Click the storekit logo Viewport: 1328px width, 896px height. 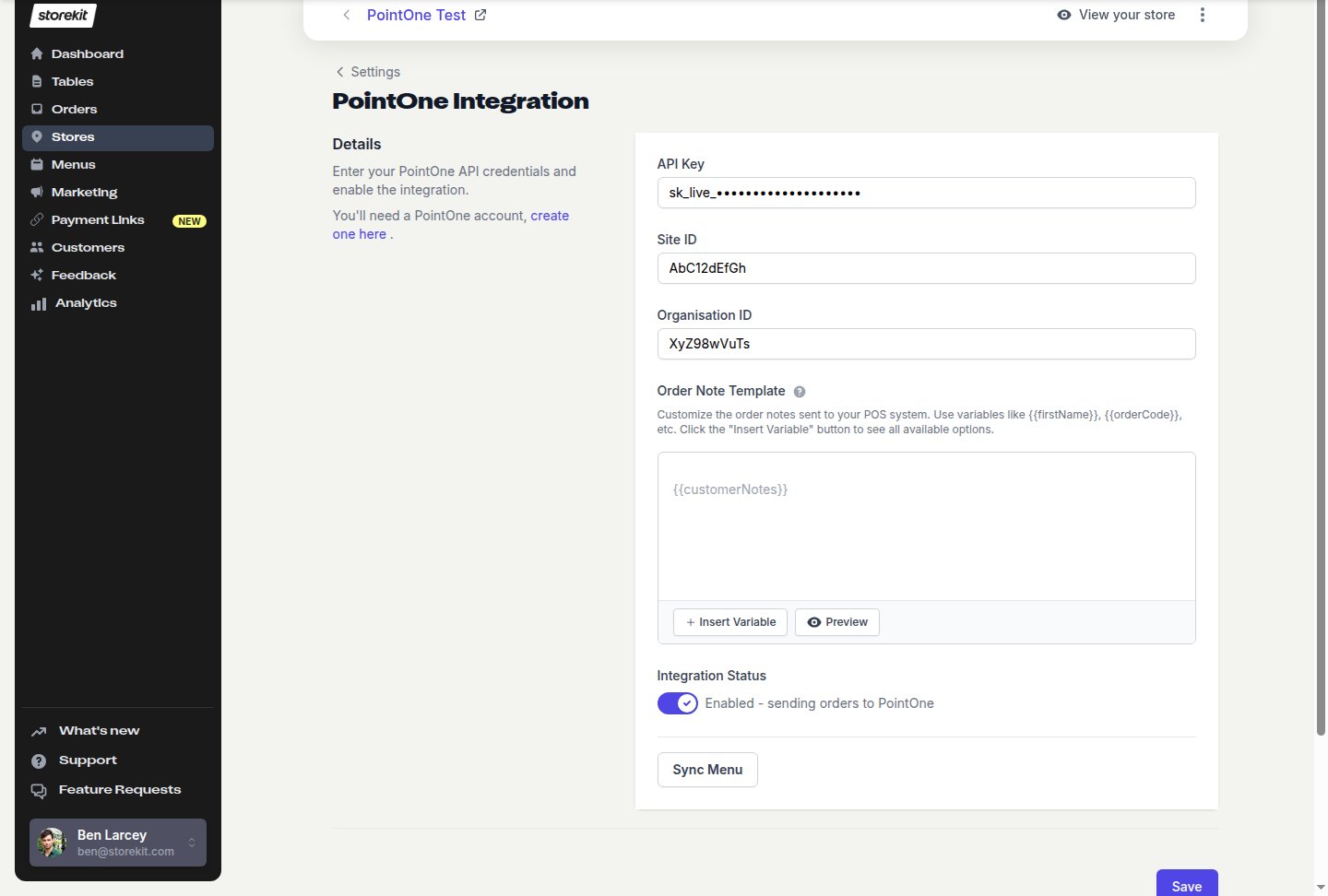point(63,15)
